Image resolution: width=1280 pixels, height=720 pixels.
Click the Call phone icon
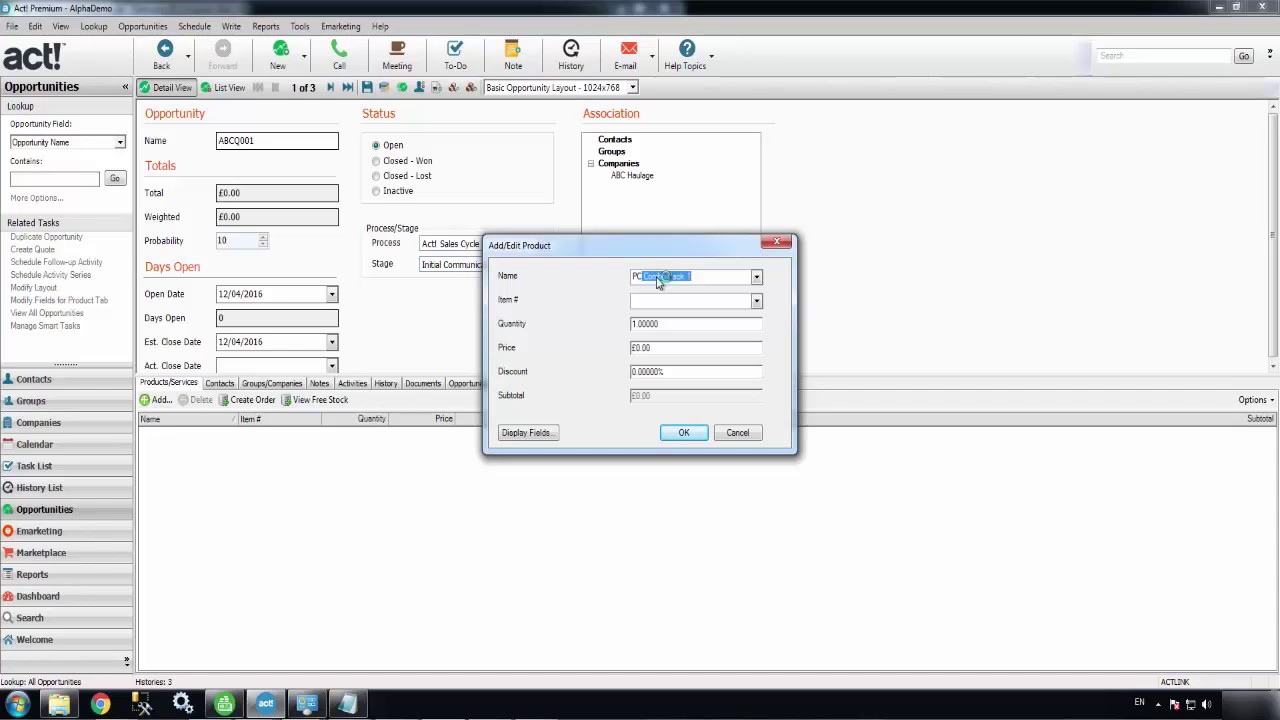tap(339, 50)
